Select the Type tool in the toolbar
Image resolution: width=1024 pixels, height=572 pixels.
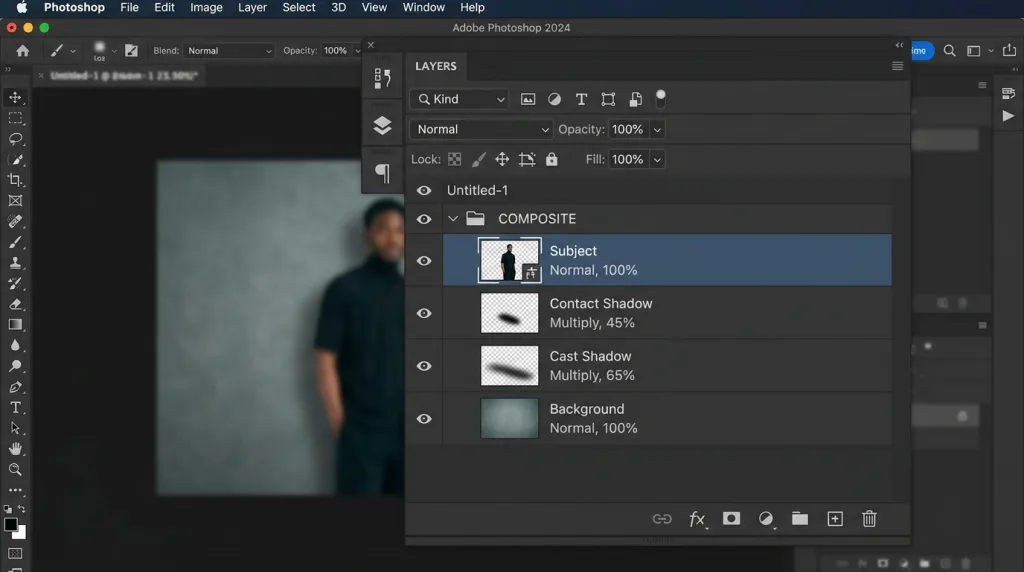tap(15, 408)
